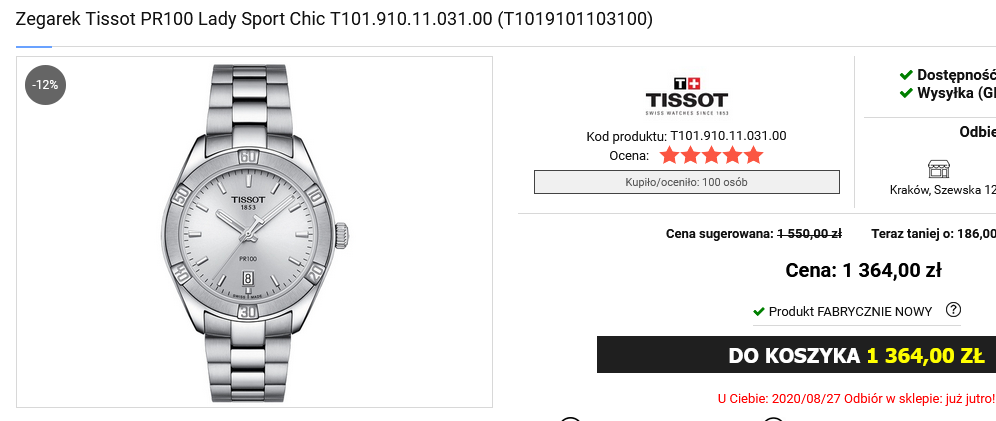Click the first rating star
The width and height of the screenshot is (996, 421).
pos(669,155)
